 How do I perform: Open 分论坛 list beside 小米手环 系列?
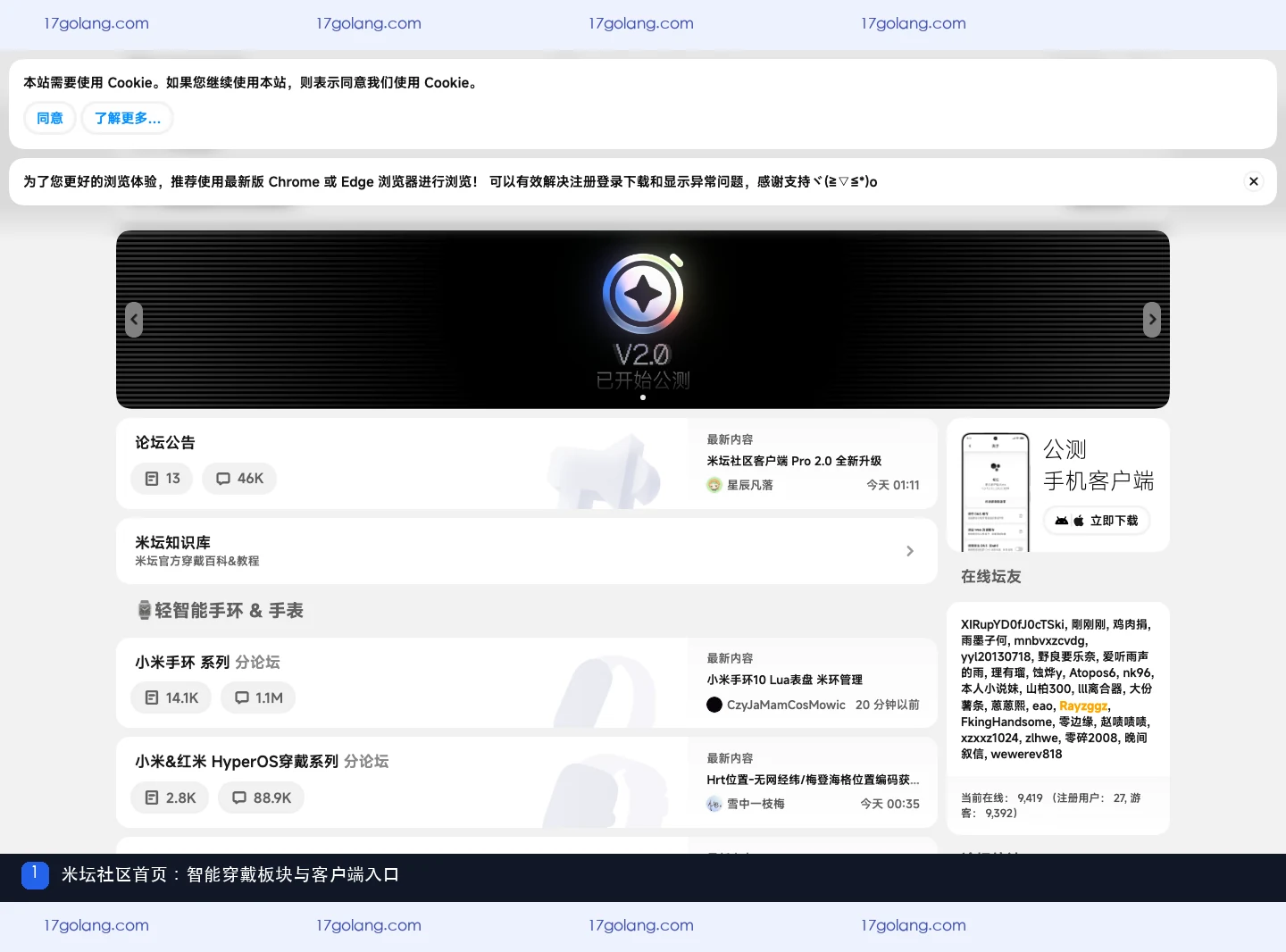pyautogui.click(x=258, y=662)
